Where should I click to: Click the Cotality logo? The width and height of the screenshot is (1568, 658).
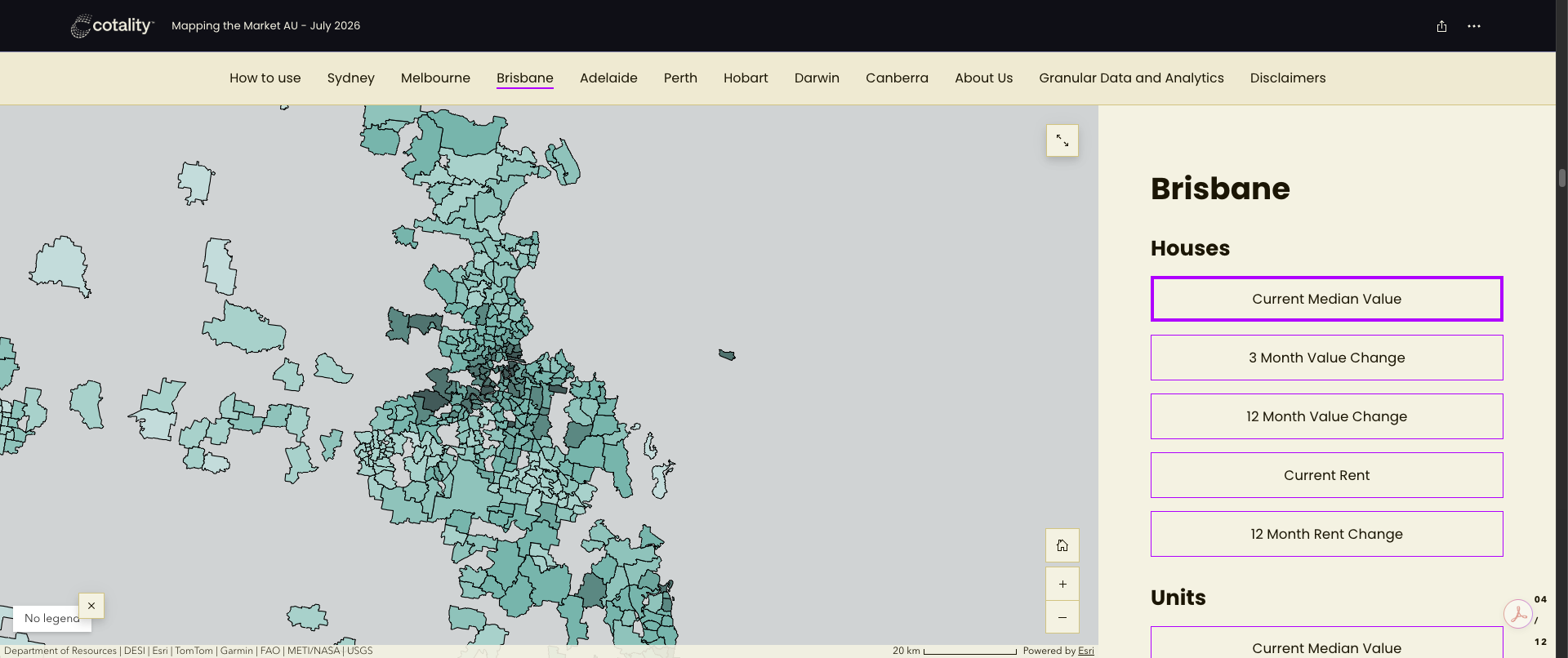113,26
